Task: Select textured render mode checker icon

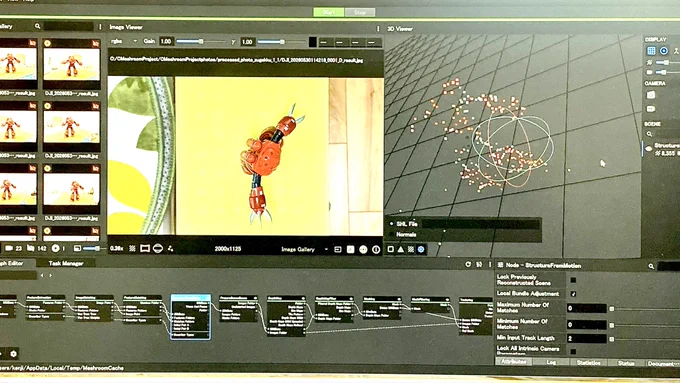Action: click(411, 249)
